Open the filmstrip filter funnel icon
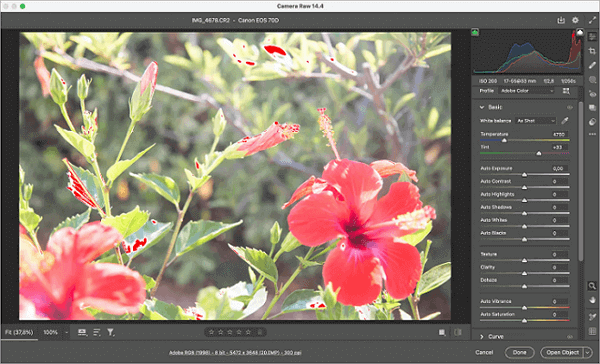Screen dimensions: 600x364 (x=111, y=332)
